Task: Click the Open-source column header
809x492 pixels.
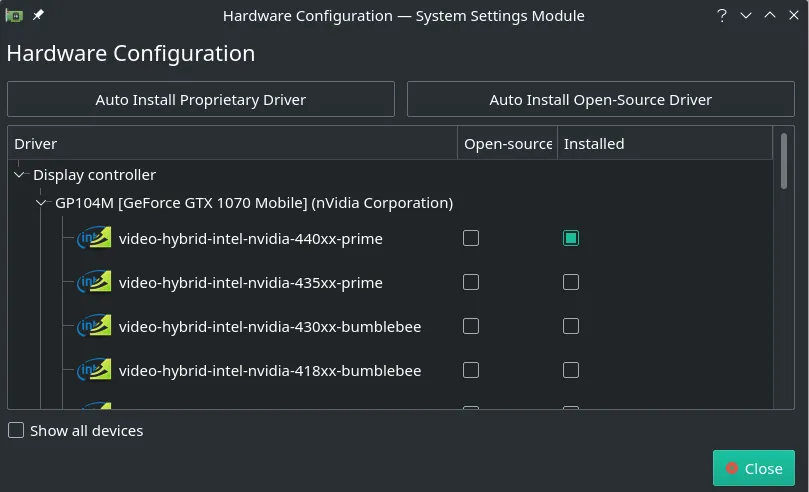Action: pyautogui.click(x=507, y=144)
